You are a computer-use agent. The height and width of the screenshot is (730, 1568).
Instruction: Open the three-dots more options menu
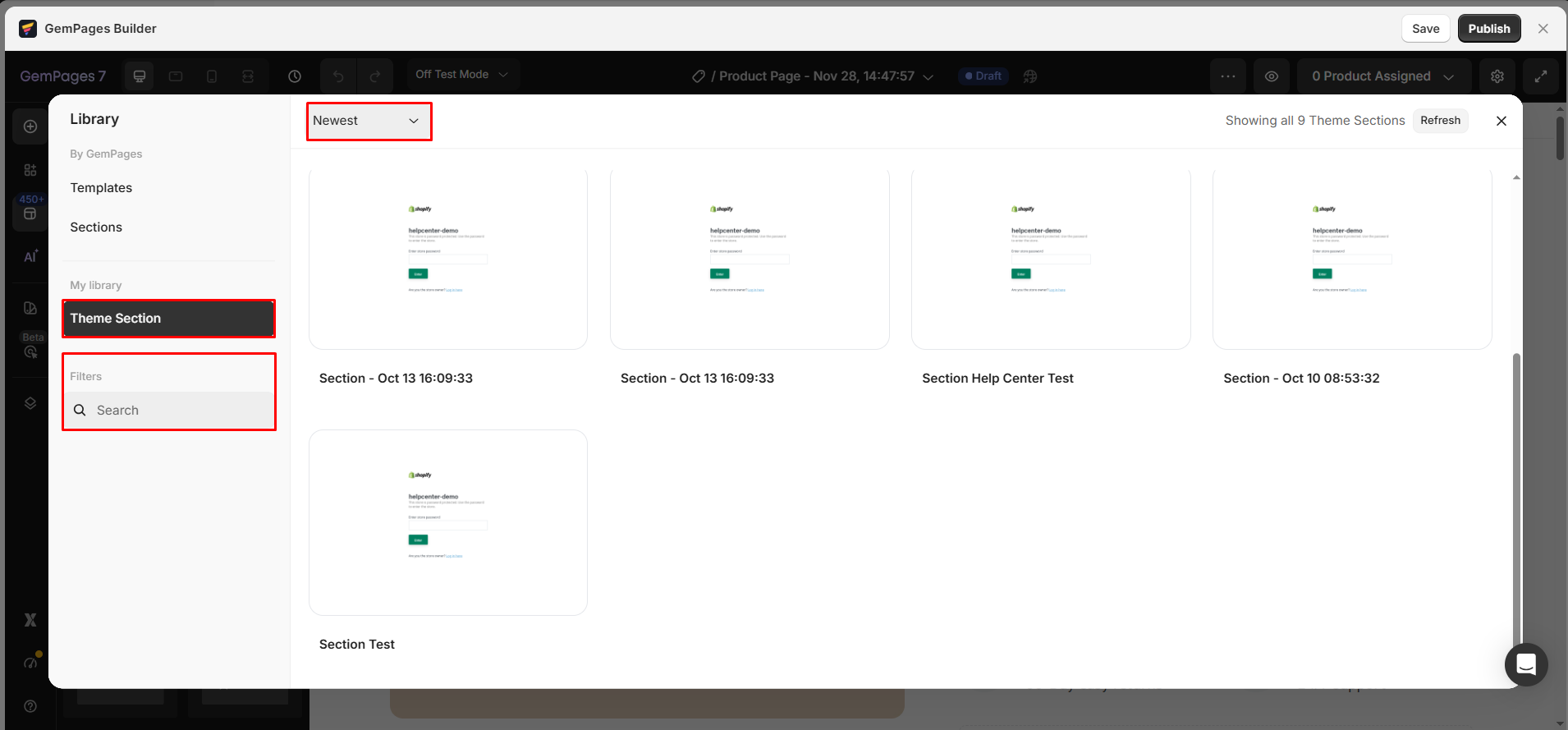click(x=1228, y=76)
